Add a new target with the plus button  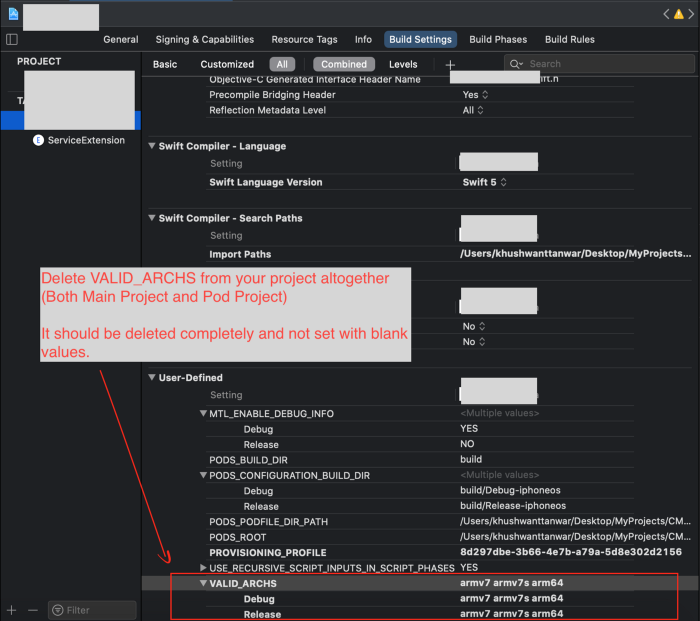12,610
